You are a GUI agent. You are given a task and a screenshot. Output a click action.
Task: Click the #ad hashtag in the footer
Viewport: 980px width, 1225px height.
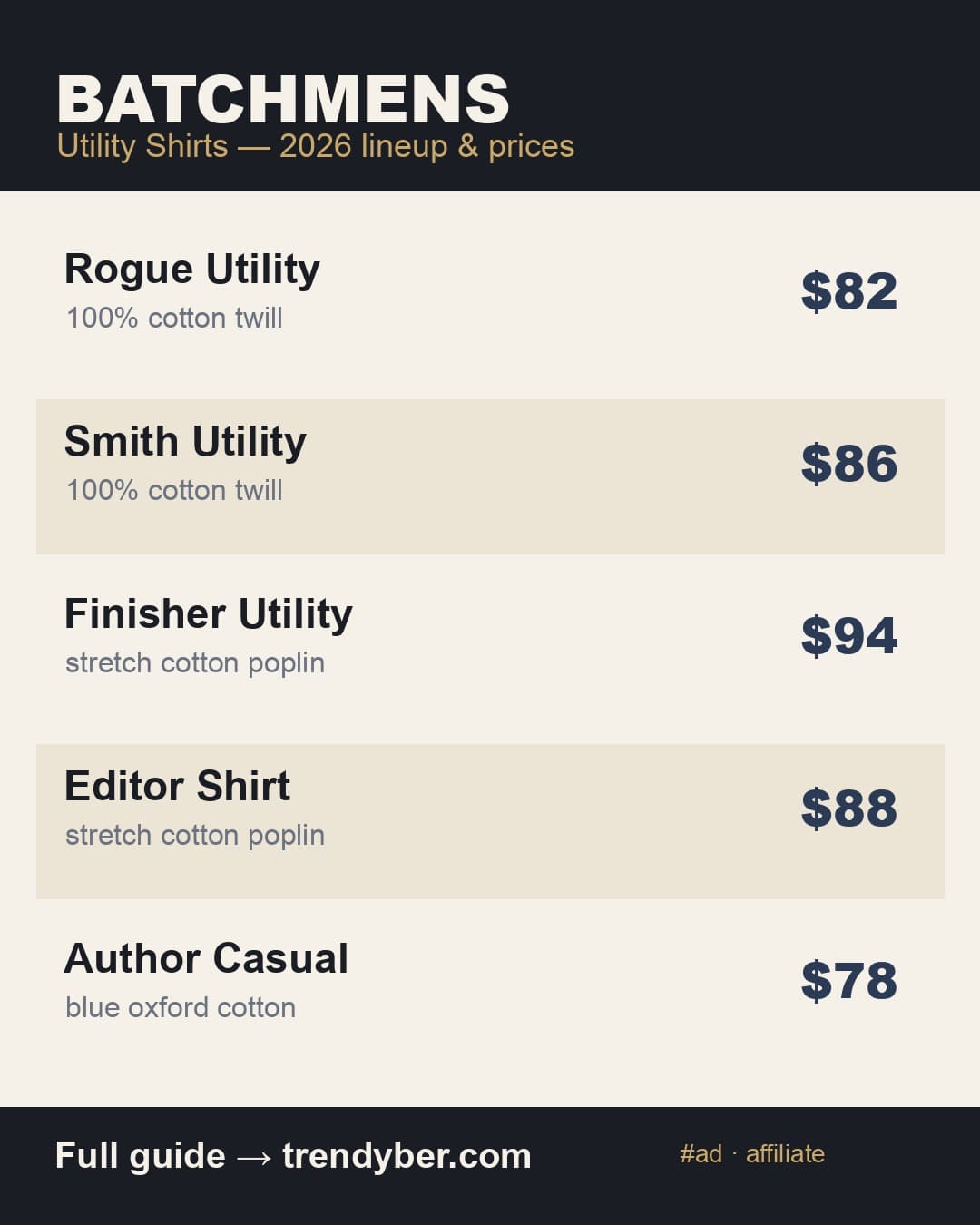coord(701,1154)
